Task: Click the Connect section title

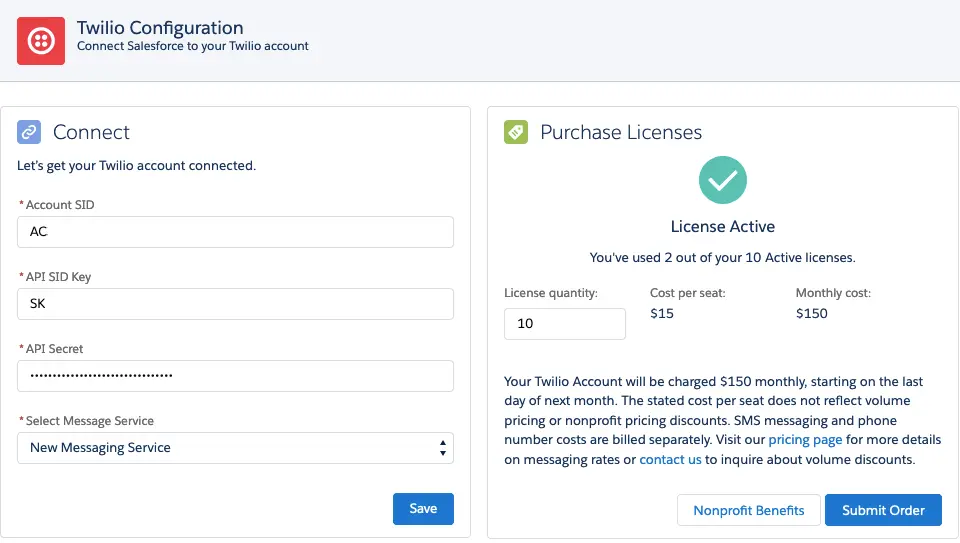Action: click(91, 132)
